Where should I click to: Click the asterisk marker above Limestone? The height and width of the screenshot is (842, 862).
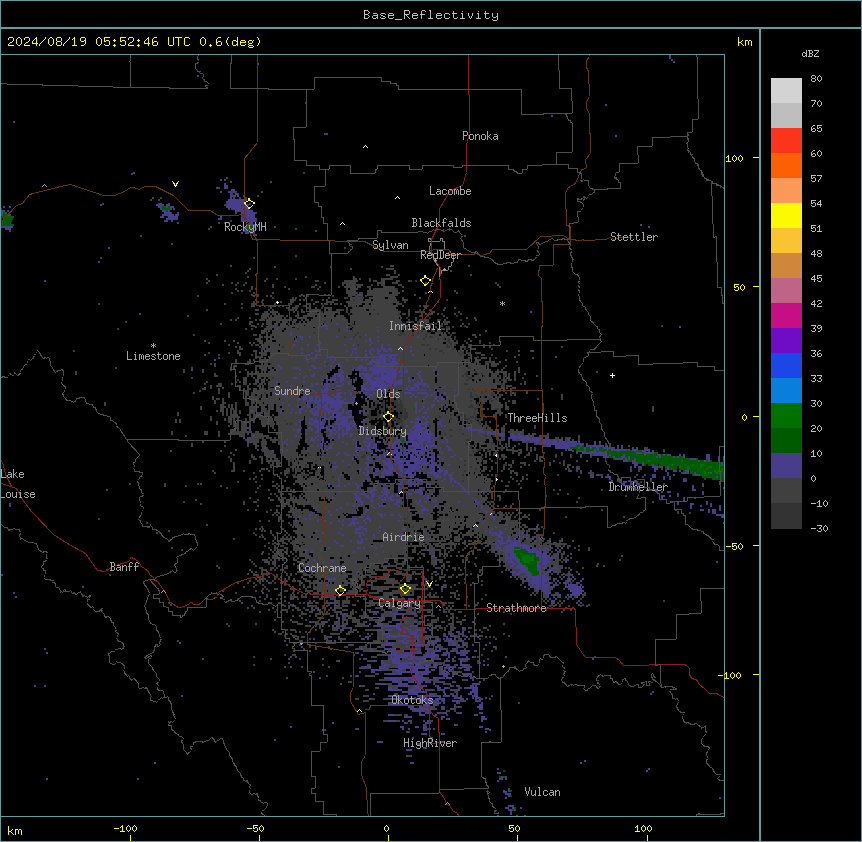tap(153, 346)
